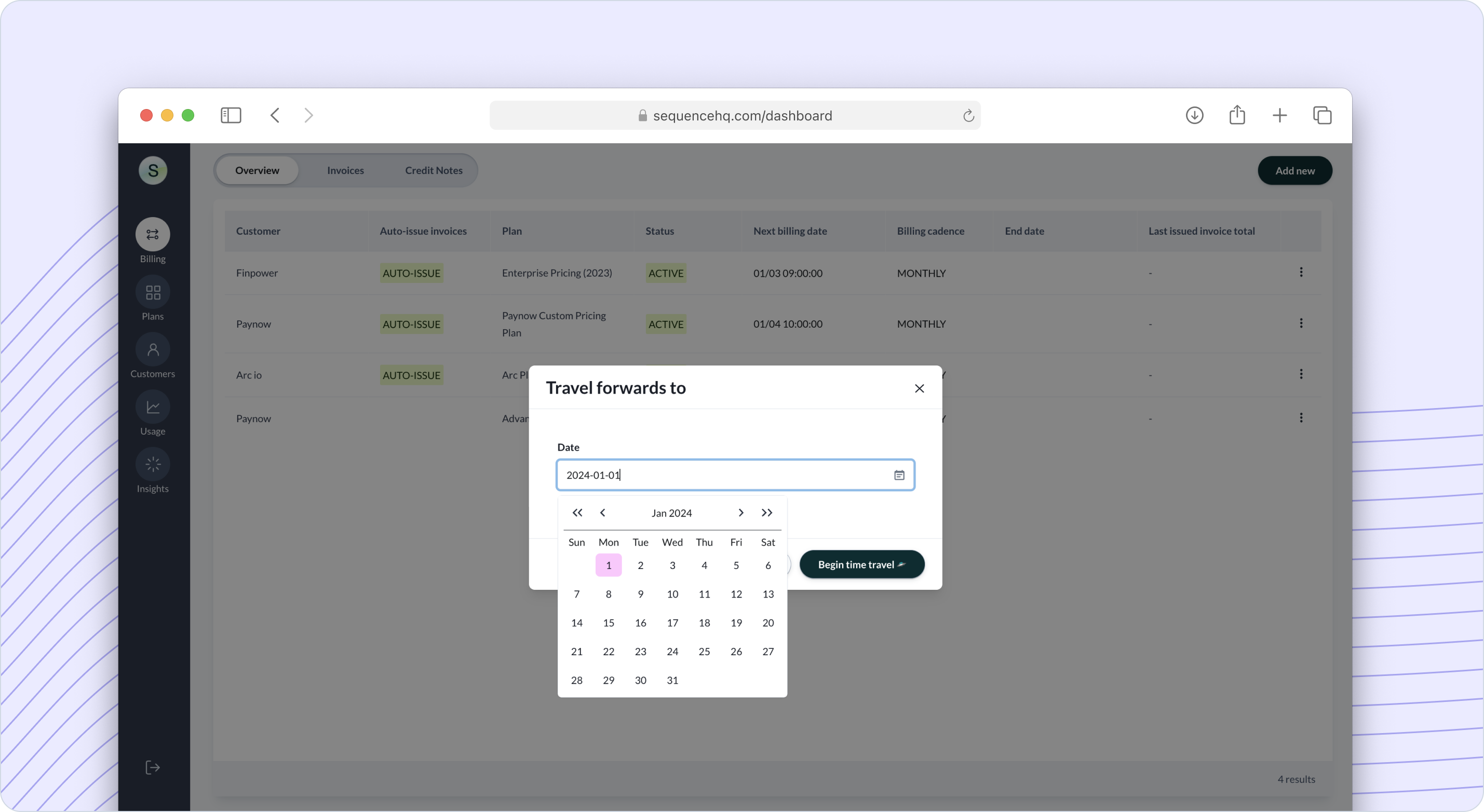Navigate to next month using forward chevron
Screen dimensions: 1484x812
[741, 513]
